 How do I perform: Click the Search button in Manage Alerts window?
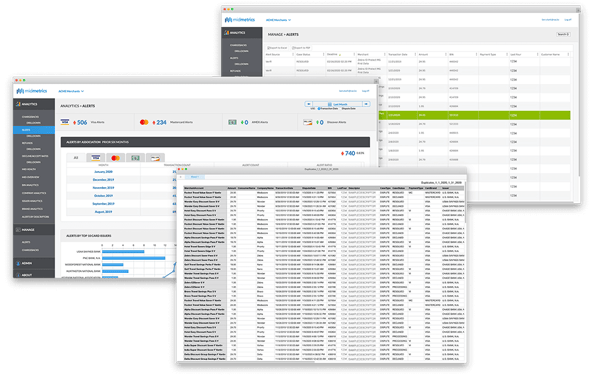[x=563, y=34]
